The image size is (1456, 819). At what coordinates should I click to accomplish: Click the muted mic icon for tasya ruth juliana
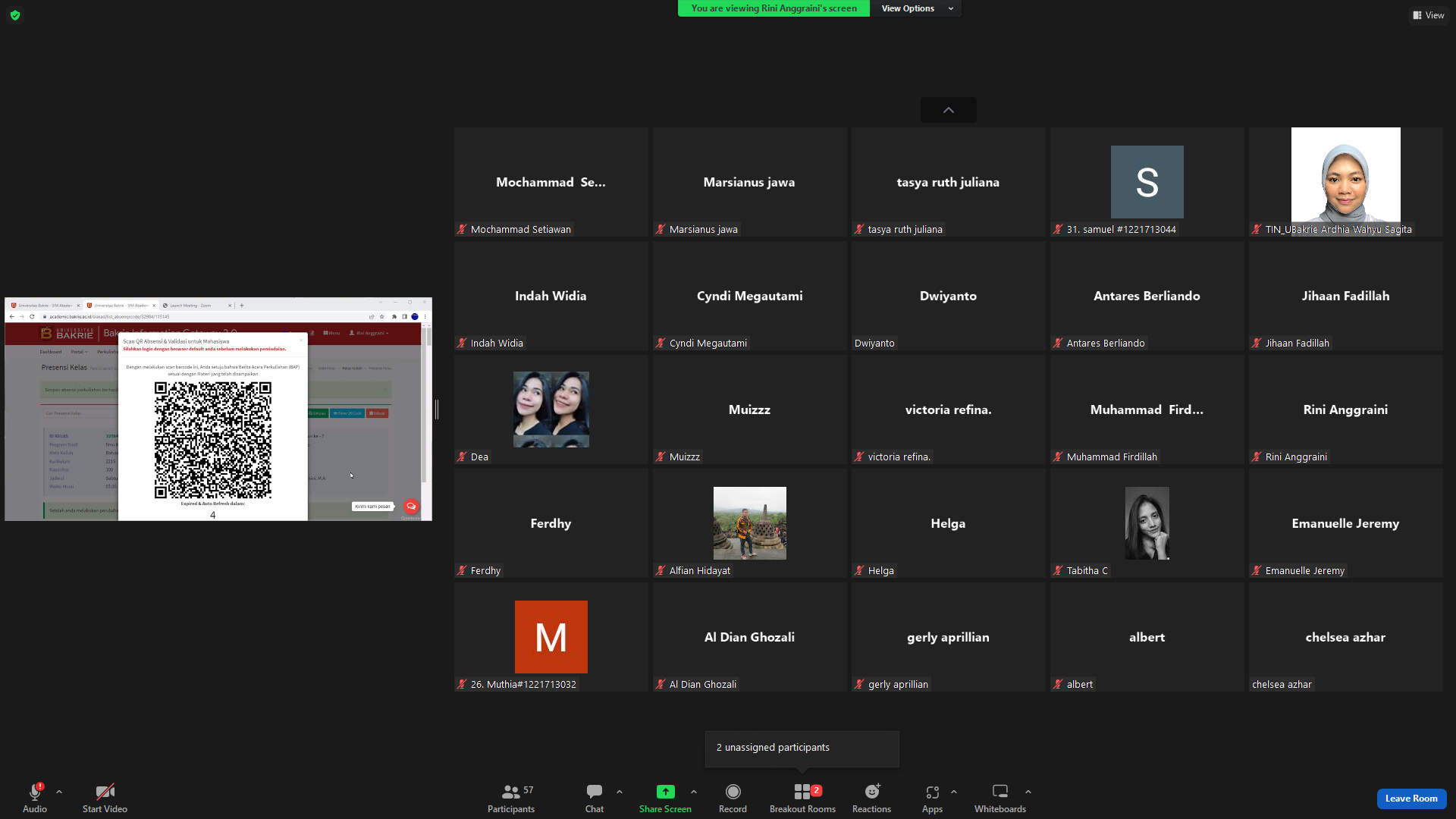coord(859,229)
